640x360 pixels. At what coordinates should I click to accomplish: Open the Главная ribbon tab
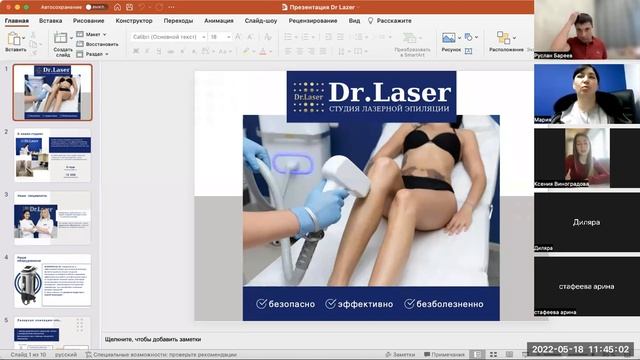(17, 21)
